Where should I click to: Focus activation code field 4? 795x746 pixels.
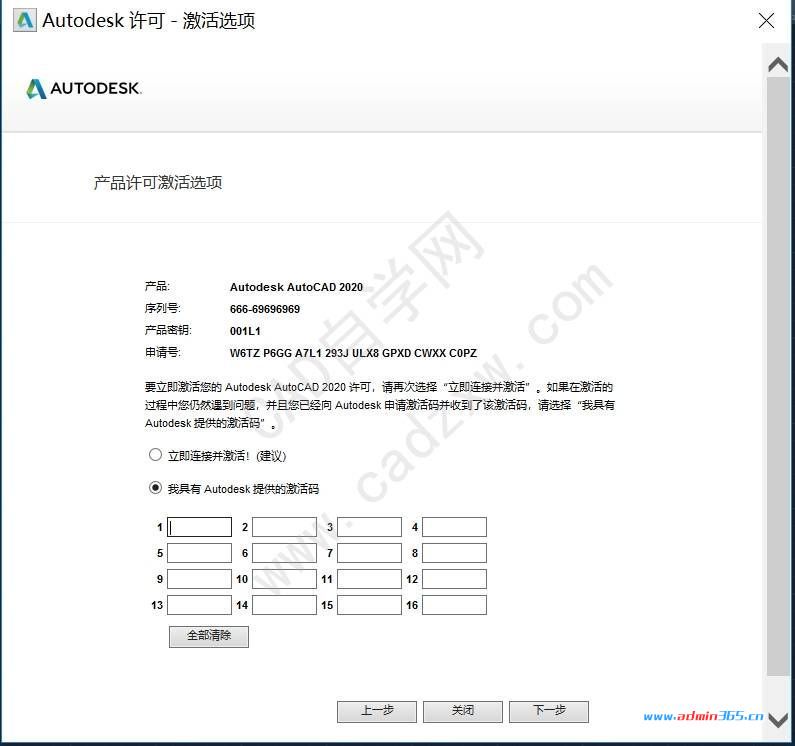(454, 527)
